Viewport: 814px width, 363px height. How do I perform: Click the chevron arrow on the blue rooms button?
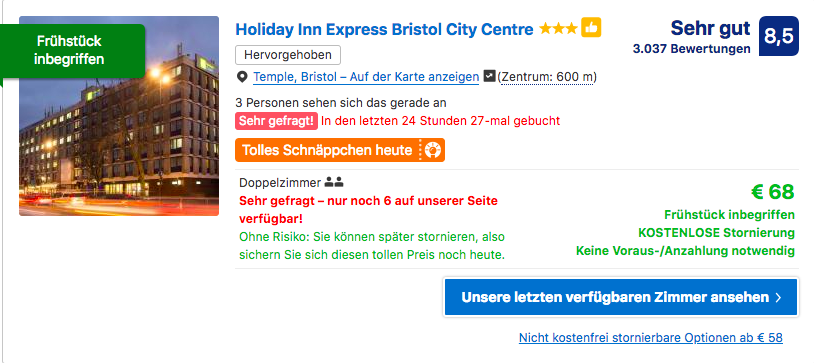[778, 298]
